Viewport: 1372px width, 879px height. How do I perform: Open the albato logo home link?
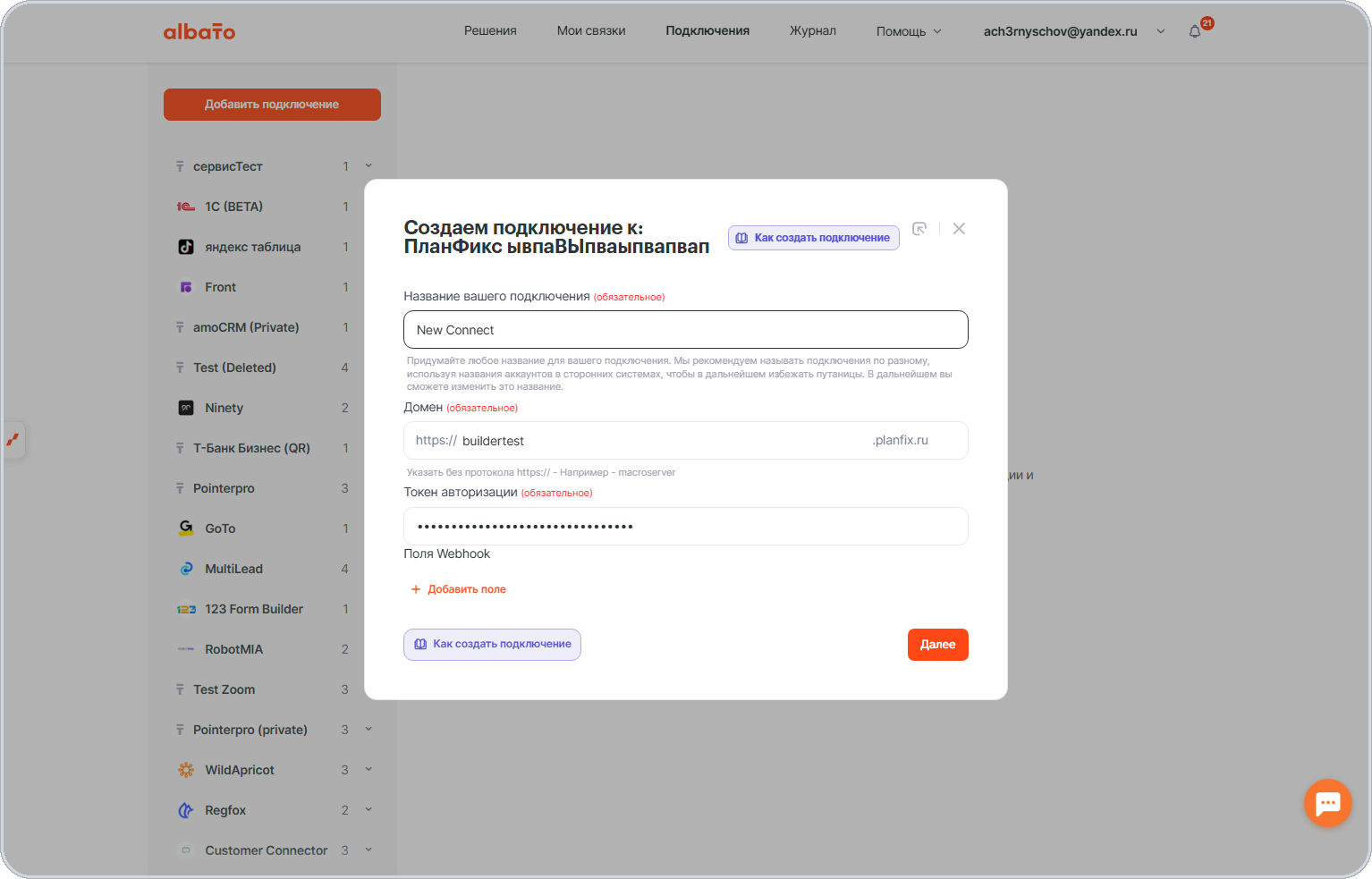(199, 31)
